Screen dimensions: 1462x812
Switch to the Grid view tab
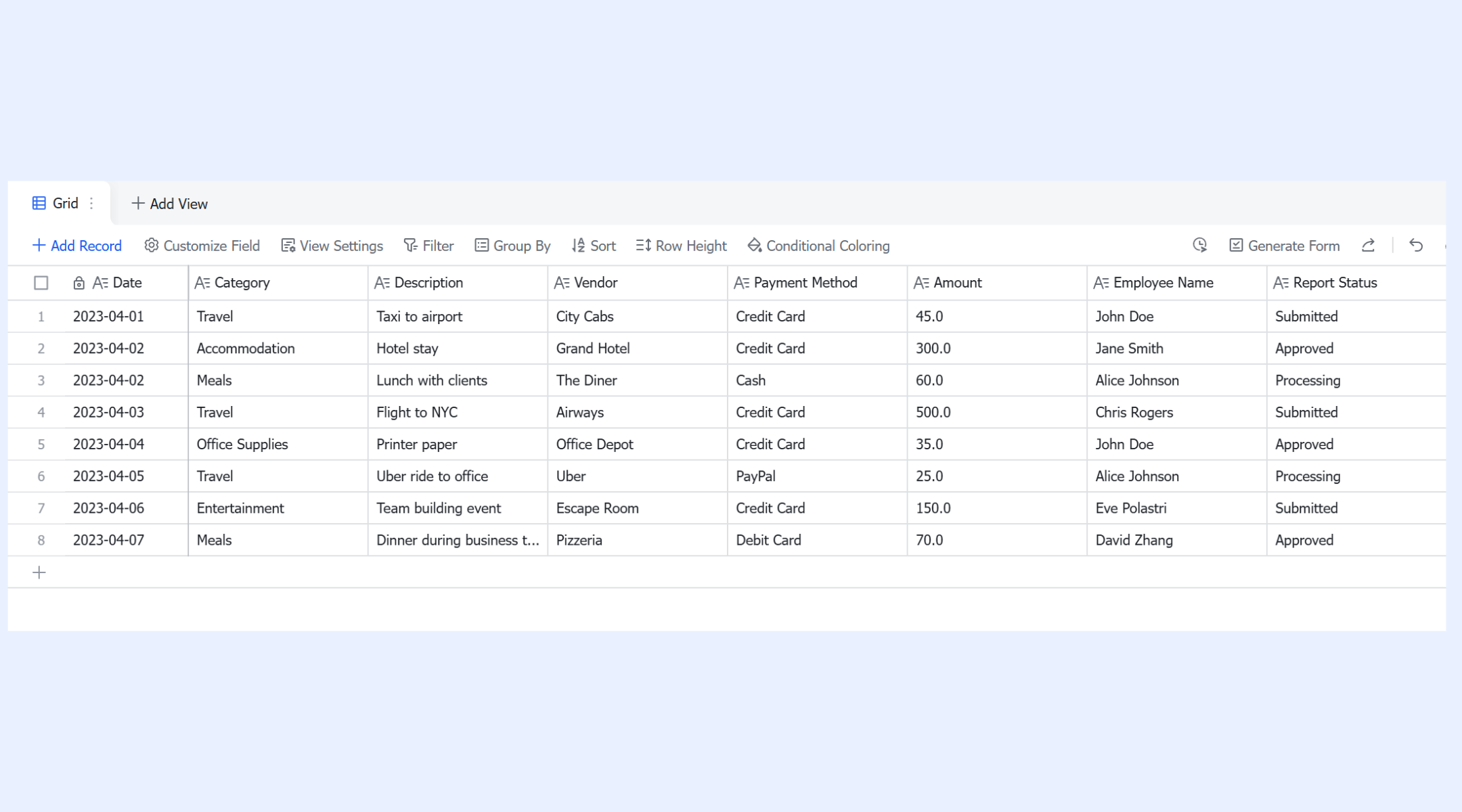[56, 203]
